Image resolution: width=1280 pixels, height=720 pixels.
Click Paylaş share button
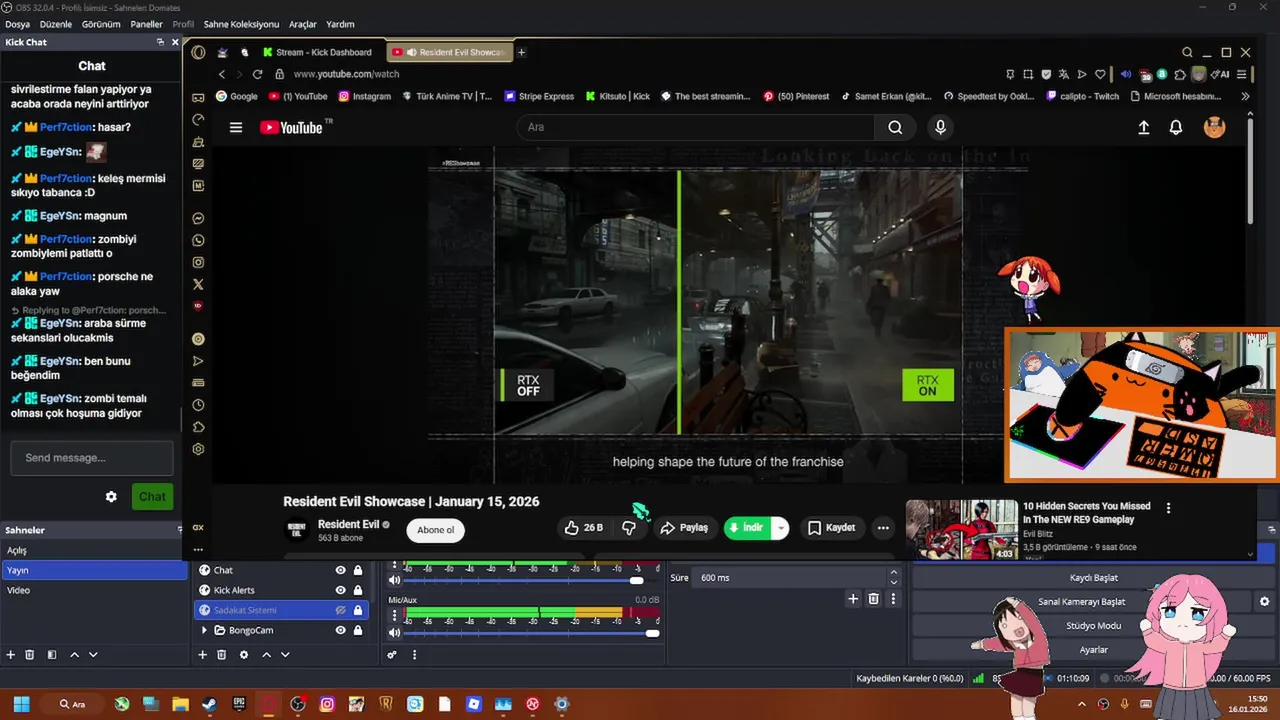[684, 528]
